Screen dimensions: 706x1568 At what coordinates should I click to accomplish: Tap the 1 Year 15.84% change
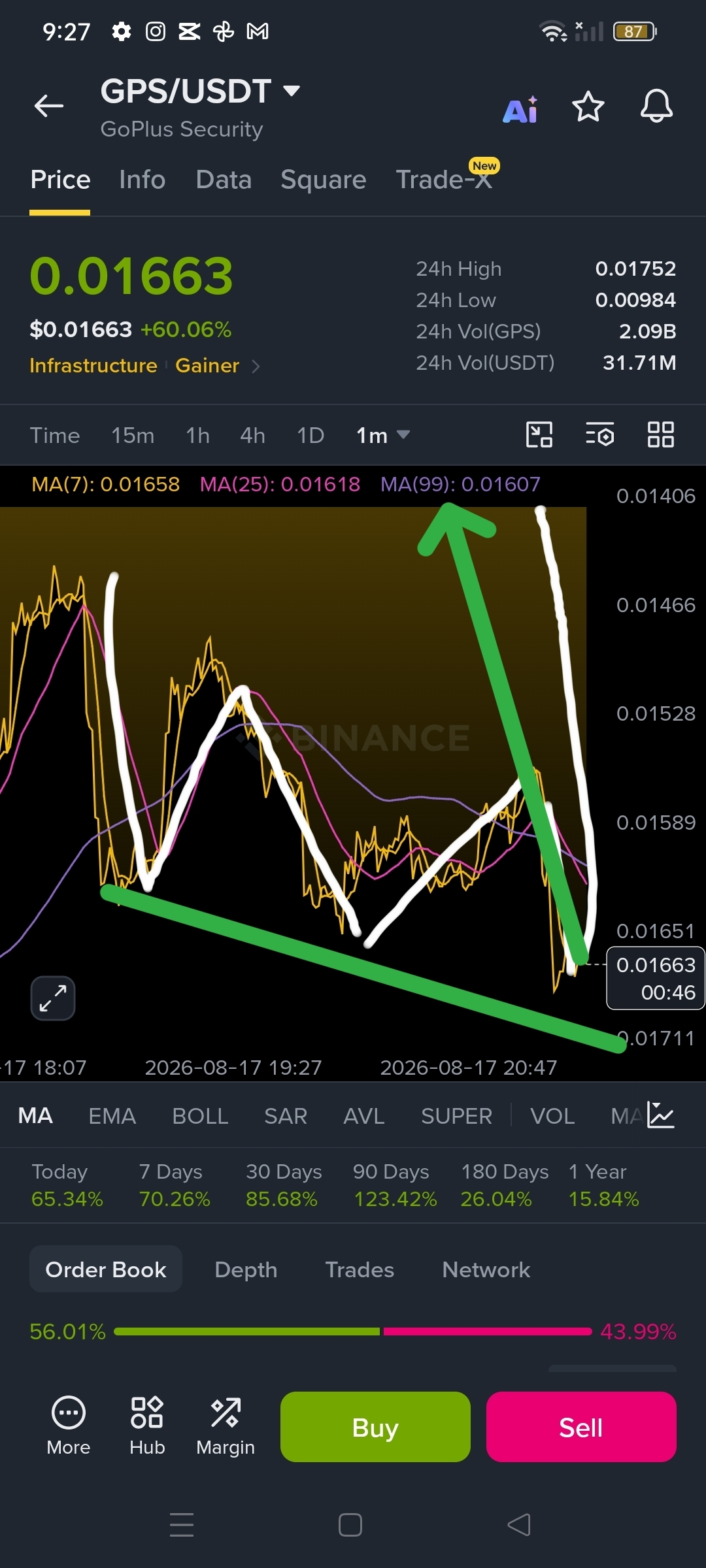(604, 1185)
